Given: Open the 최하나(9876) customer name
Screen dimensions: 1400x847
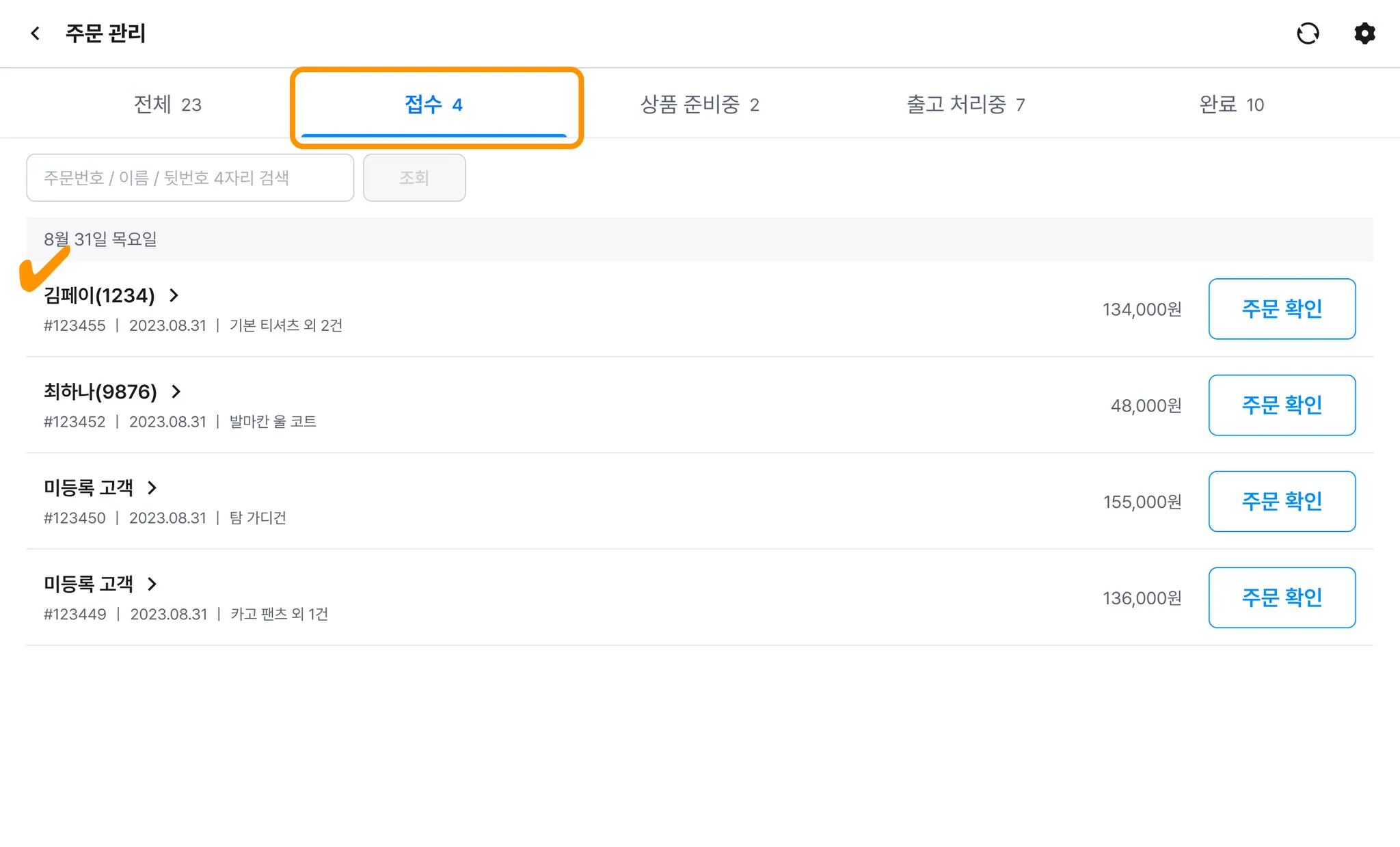Looking at the screenshot, I should [100, 392].
